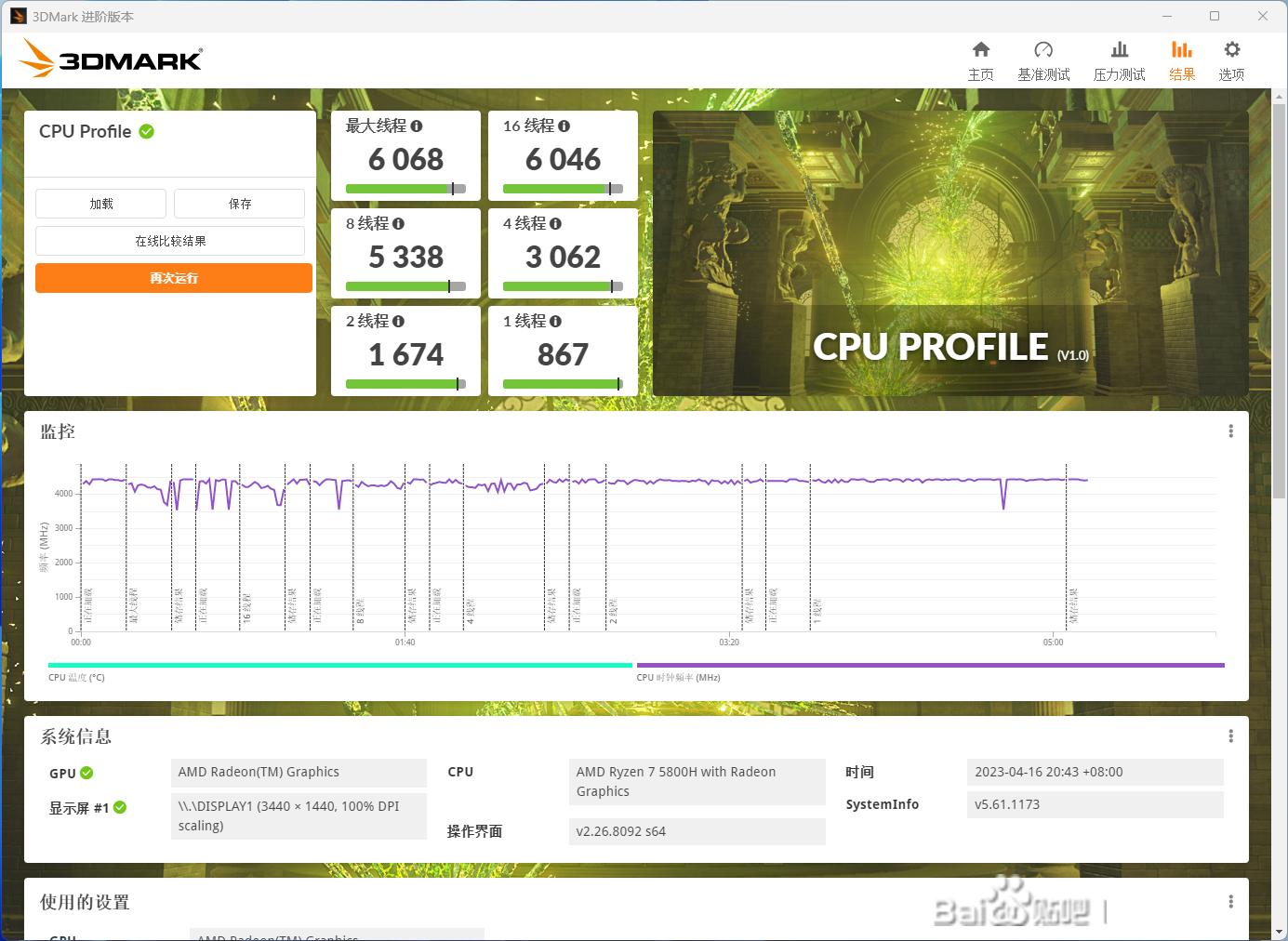This screenshot has height=941, width=1288.
Task: Click the 2023-04-16 20:43 time field
Action: pos(1095,773)
